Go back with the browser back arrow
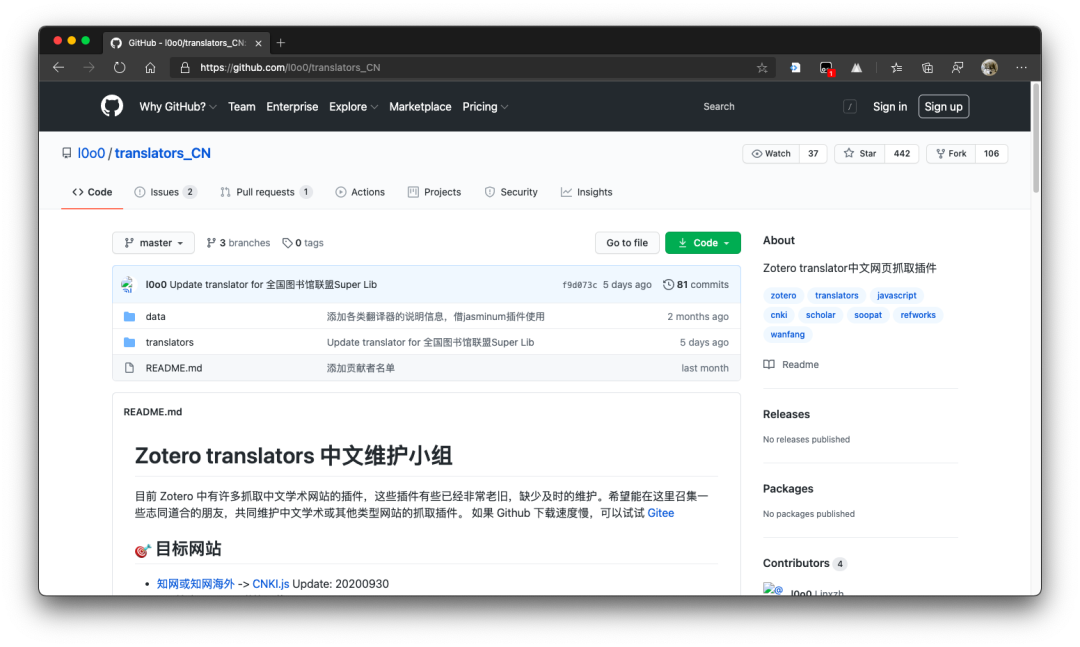1080x647 pixels. (59, 68)
